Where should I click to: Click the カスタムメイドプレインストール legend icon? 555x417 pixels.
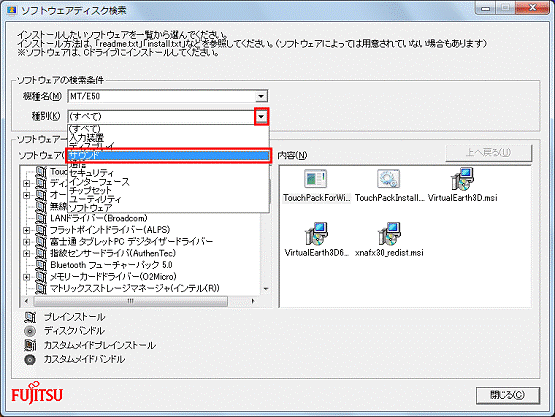pyautogui.click(x=30, y=345)
